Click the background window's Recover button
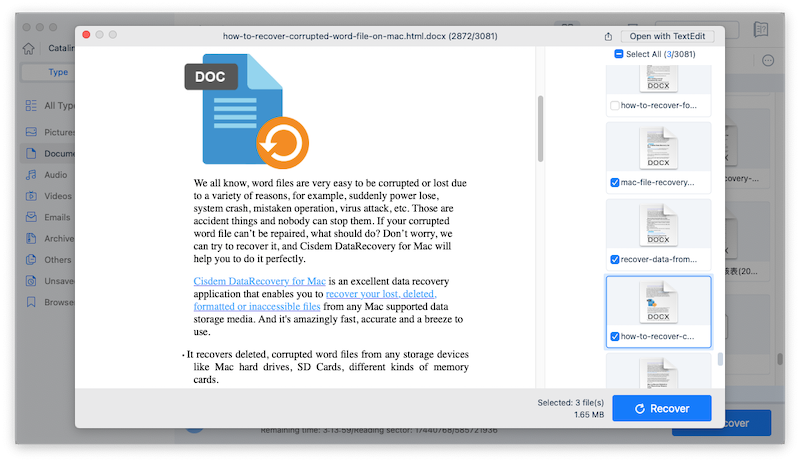This screenshot has width=800, height=462. click(x=747, y=423)
